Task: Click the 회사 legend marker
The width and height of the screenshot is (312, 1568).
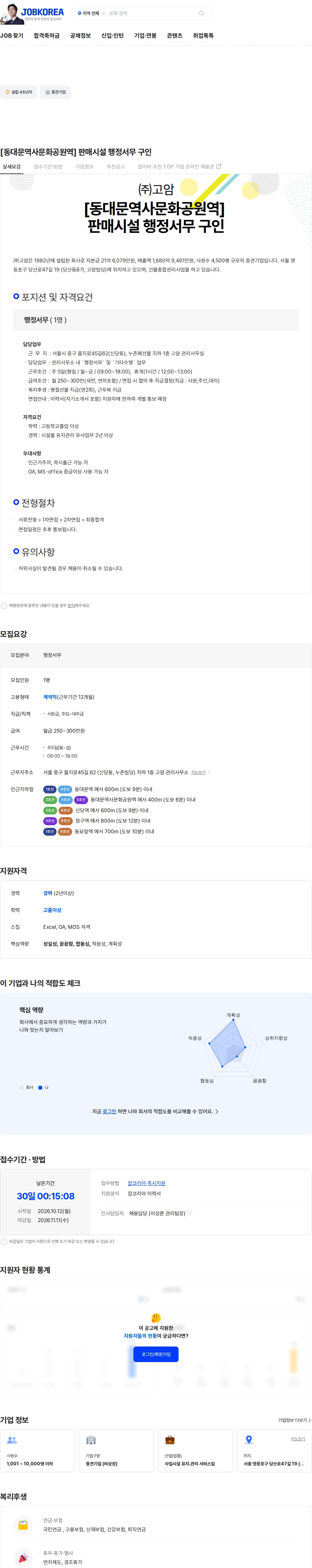Action: [21, 1087]
